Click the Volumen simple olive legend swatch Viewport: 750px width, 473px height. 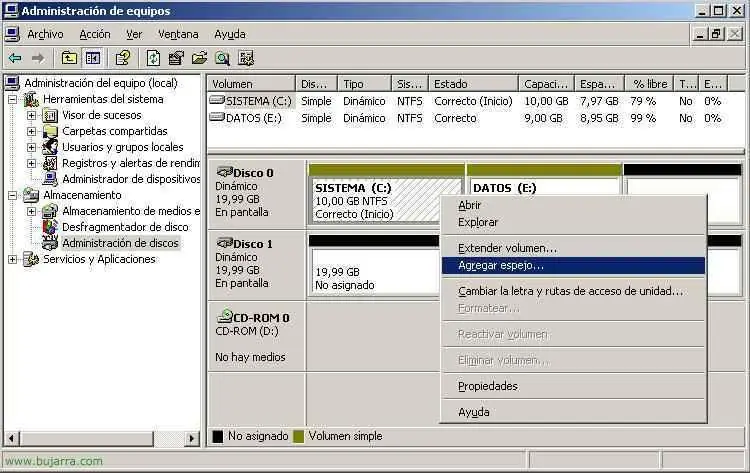[298, 436]
